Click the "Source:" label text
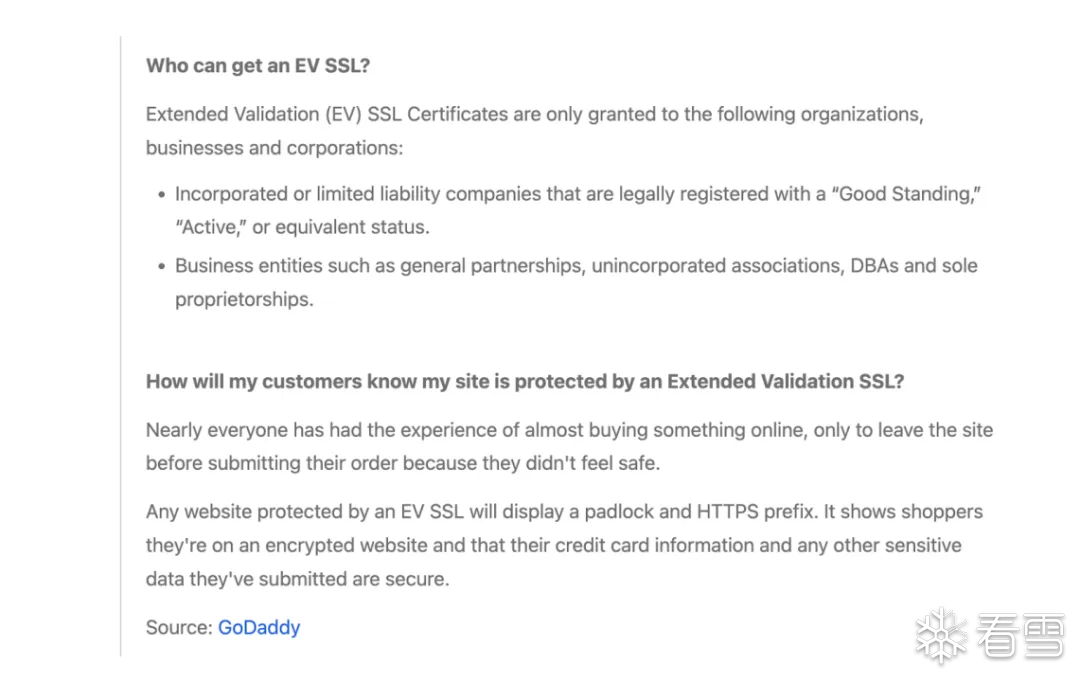1080x682 pixels. pos(179,628)
